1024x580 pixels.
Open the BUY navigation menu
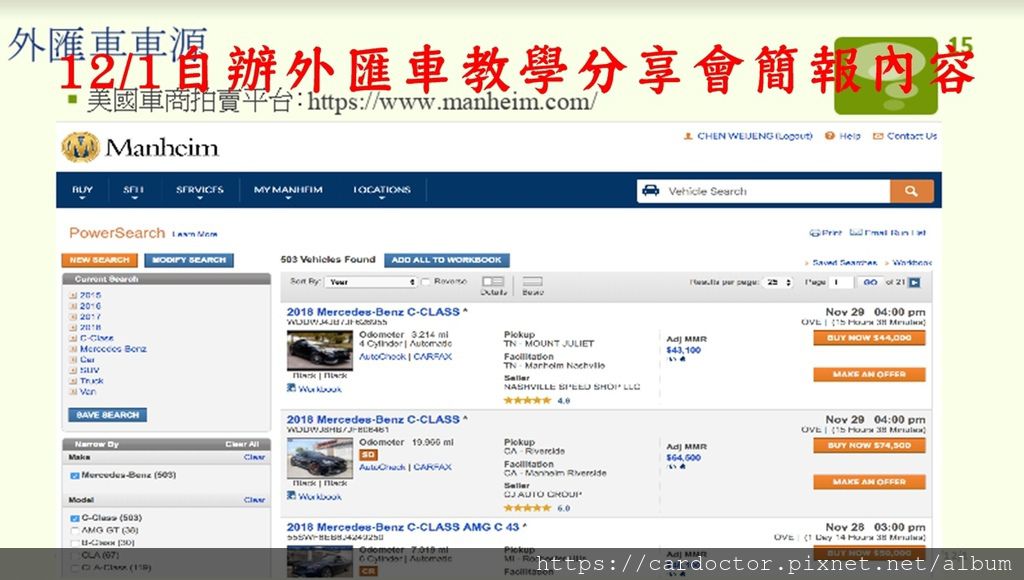[82, 190]
